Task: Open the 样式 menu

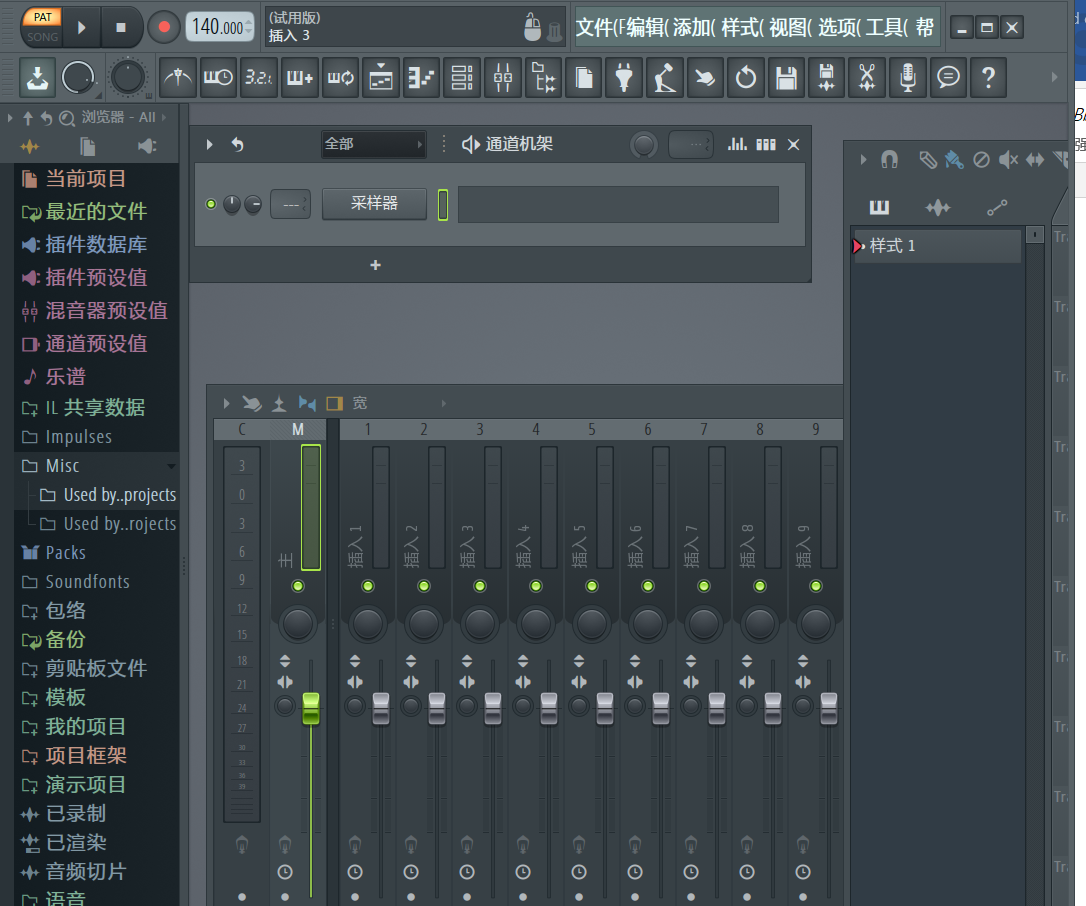Action: click(742, 27)
